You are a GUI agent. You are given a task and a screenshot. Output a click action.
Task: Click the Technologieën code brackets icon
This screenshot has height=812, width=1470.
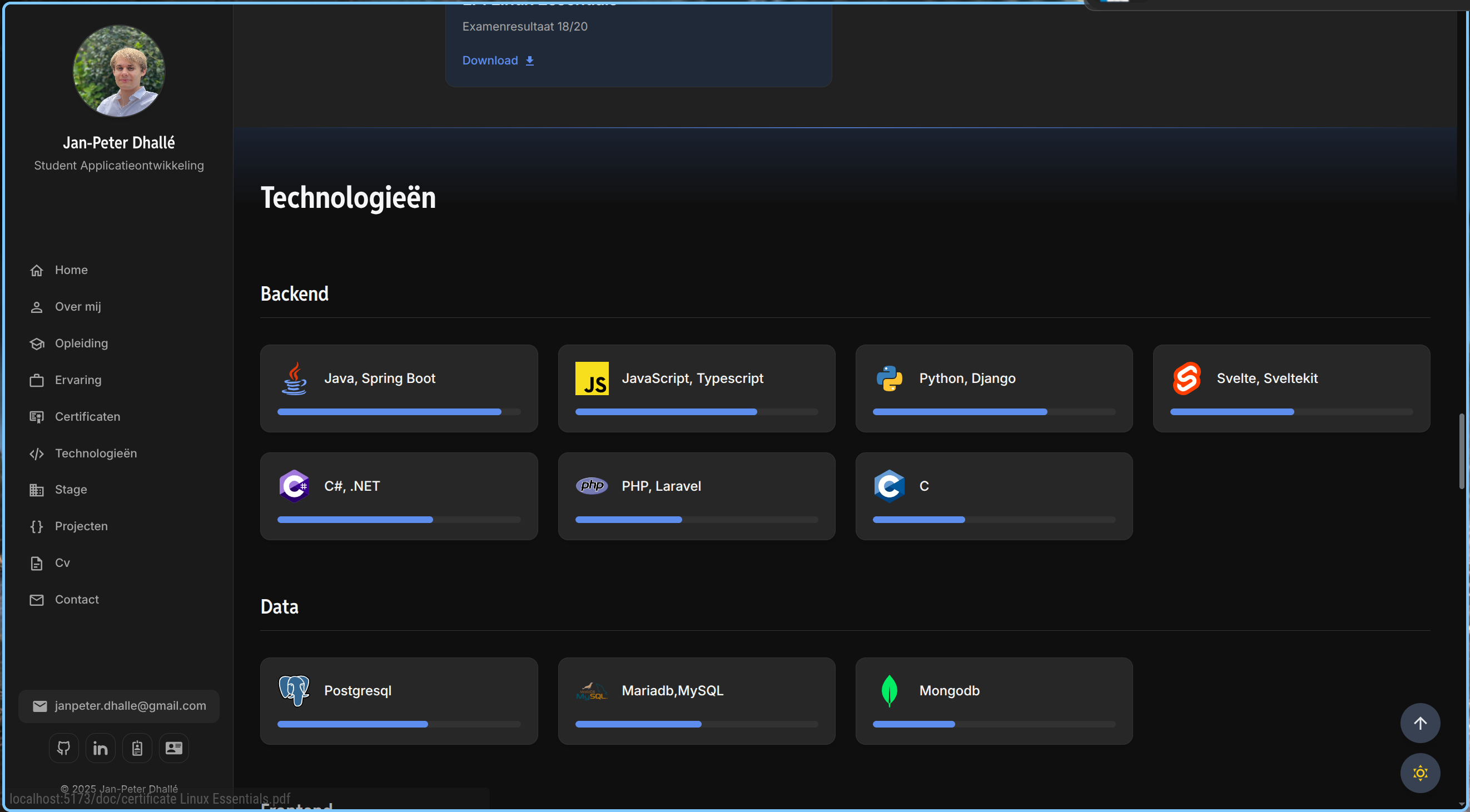(37, 454)
